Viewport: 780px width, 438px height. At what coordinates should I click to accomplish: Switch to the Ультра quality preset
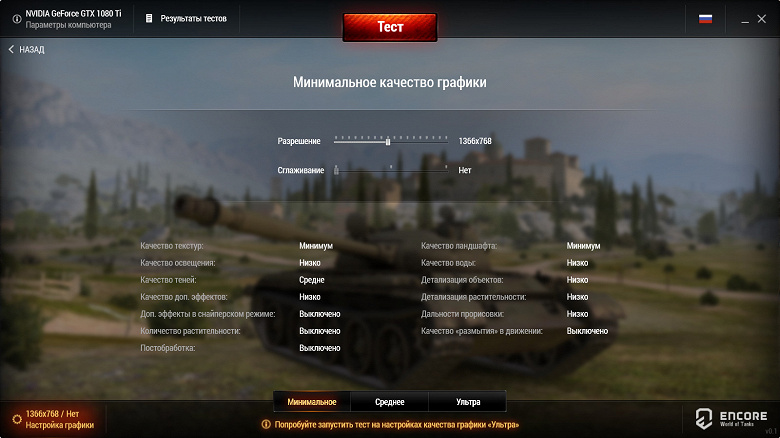[468, 402]
